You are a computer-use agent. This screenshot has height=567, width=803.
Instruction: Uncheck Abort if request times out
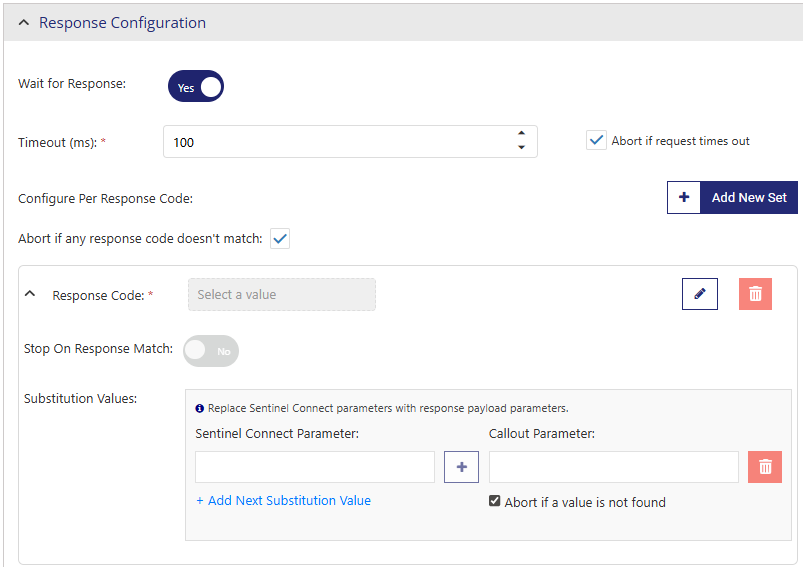(596, 141)
